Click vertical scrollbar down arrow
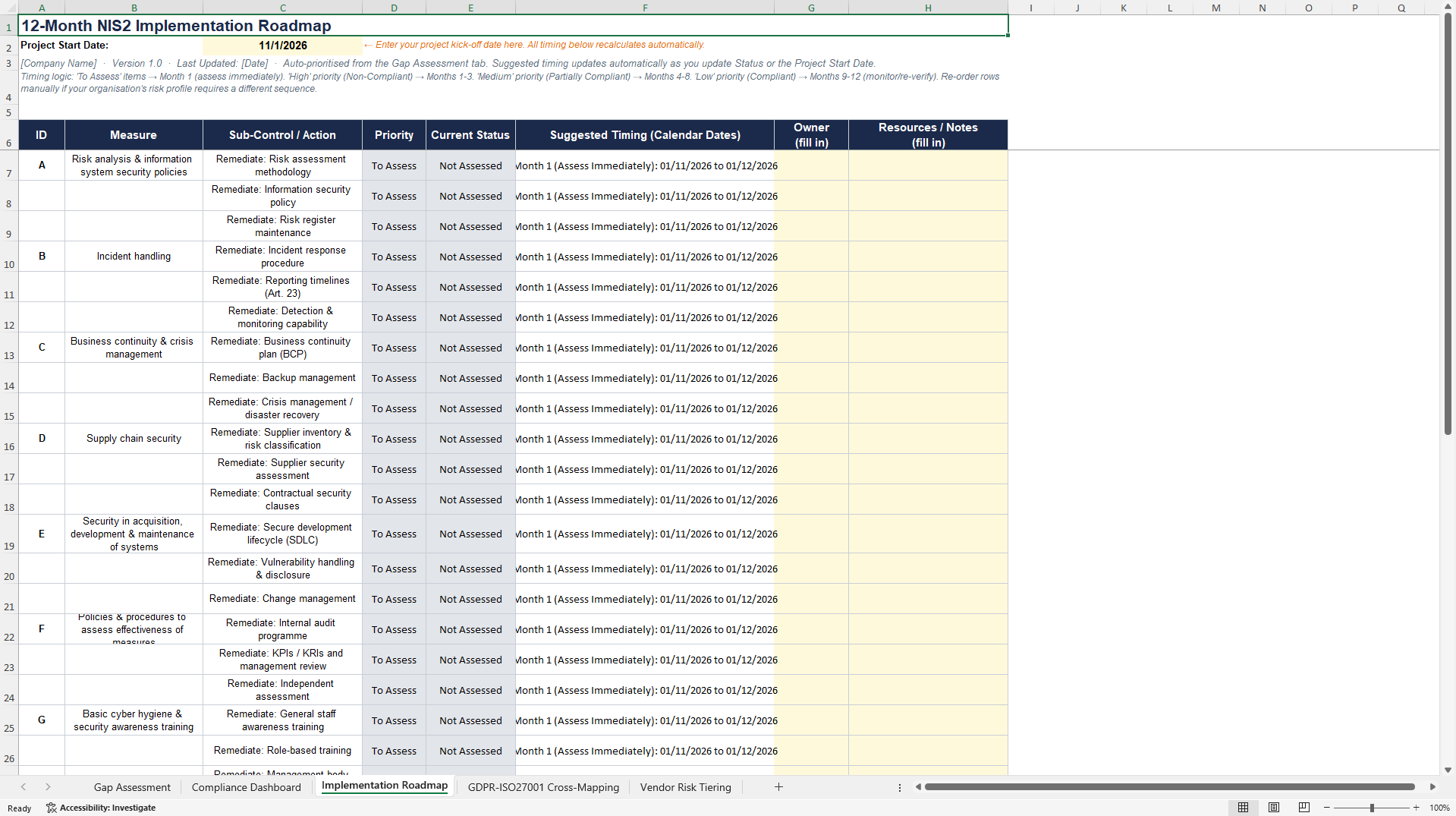The image size is (1456, 816). tap(1448, 770)
